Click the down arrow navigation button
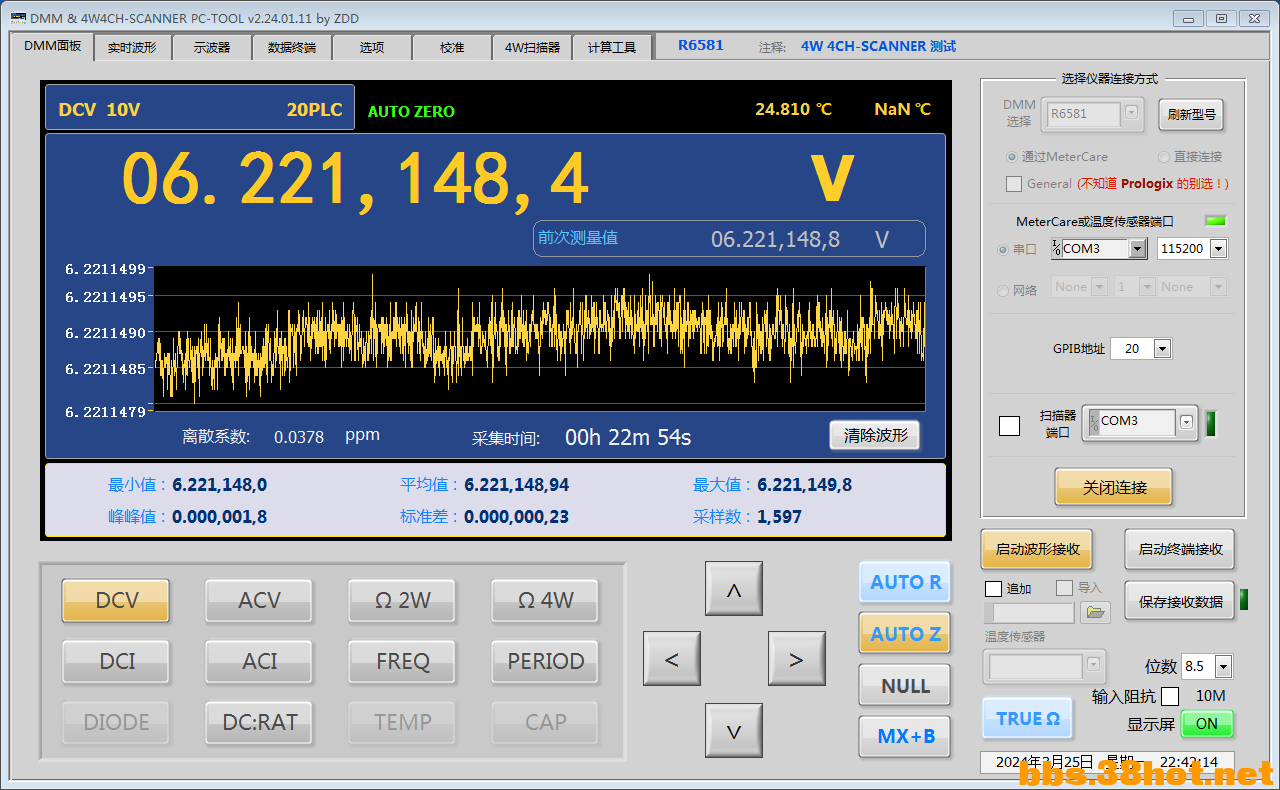 734,731
